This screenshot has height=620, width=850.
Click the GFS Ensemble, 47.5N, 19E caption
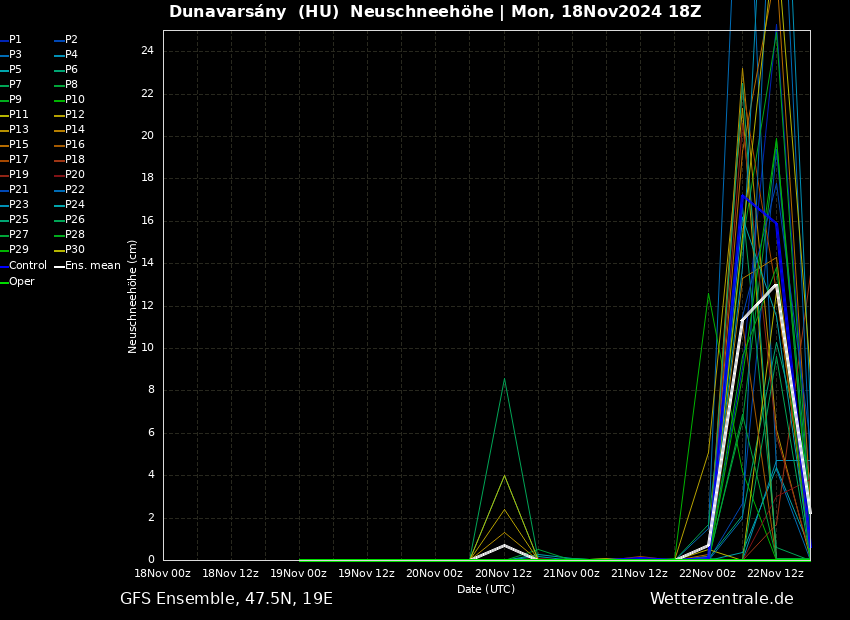coord(226,599)
